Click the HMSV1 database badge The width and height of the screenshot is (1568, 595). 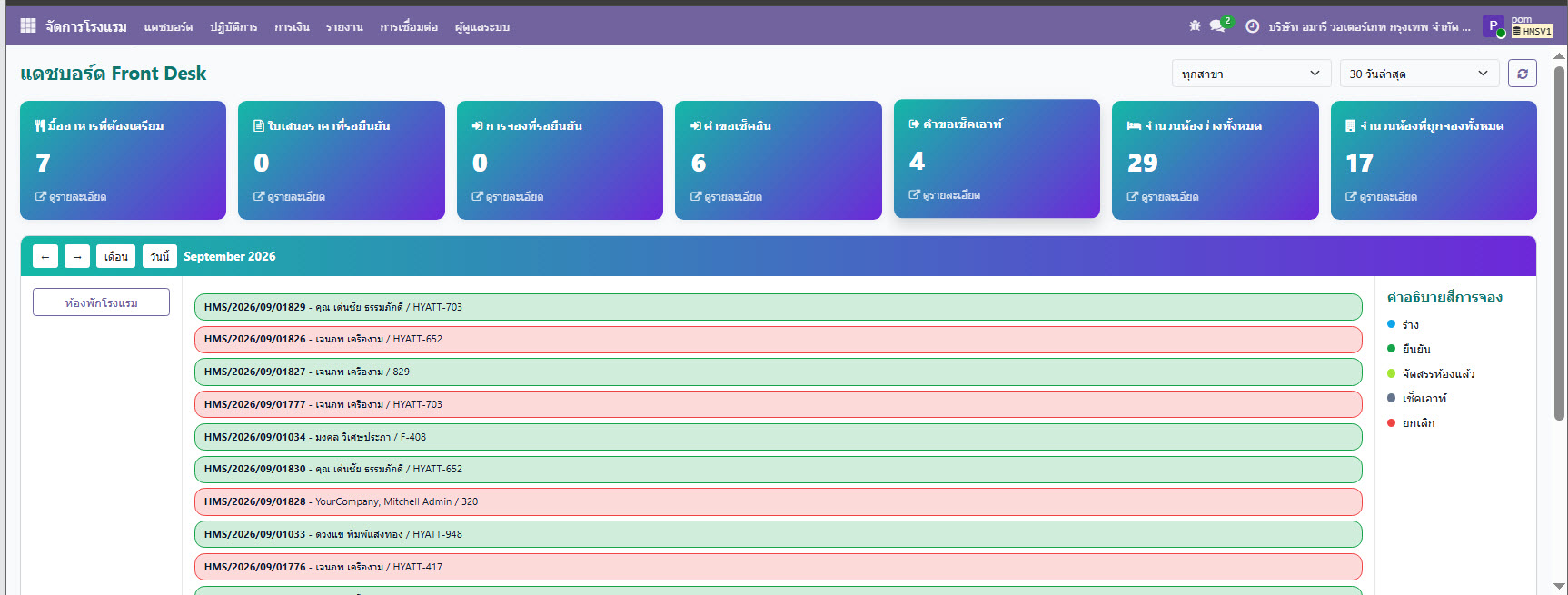point(1533,31)
